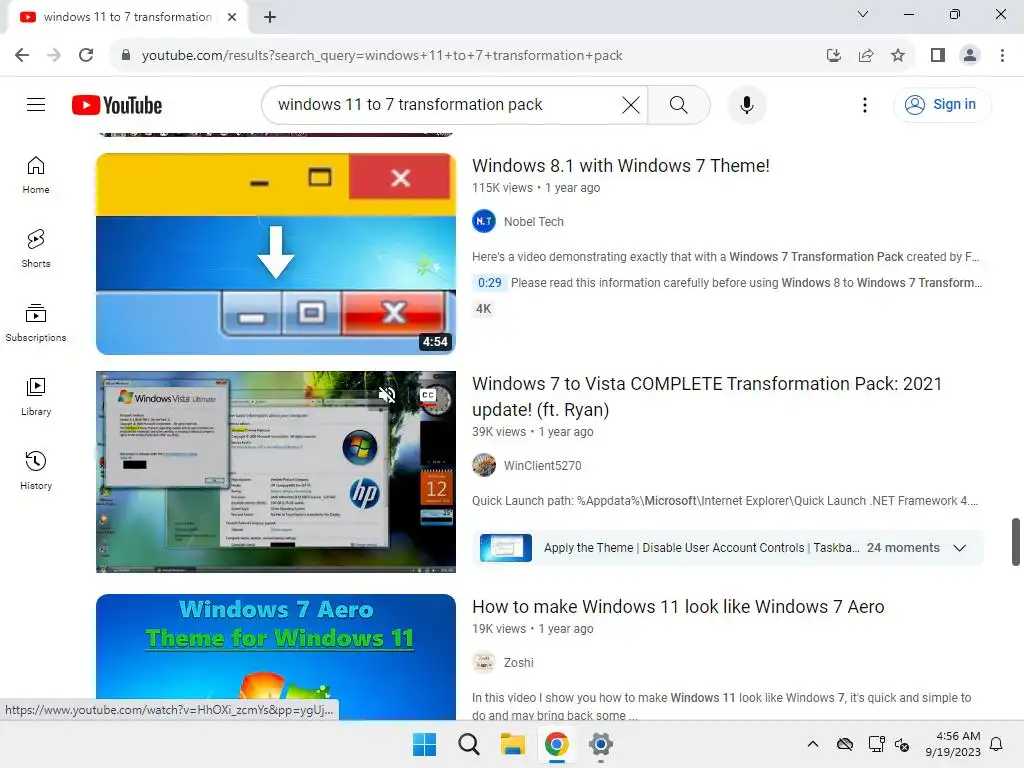The width and height of the screenshot is (1024, 768).
Task: Open Windows 8.1 with Windows 7 Theme video
Action: point(620,166)
